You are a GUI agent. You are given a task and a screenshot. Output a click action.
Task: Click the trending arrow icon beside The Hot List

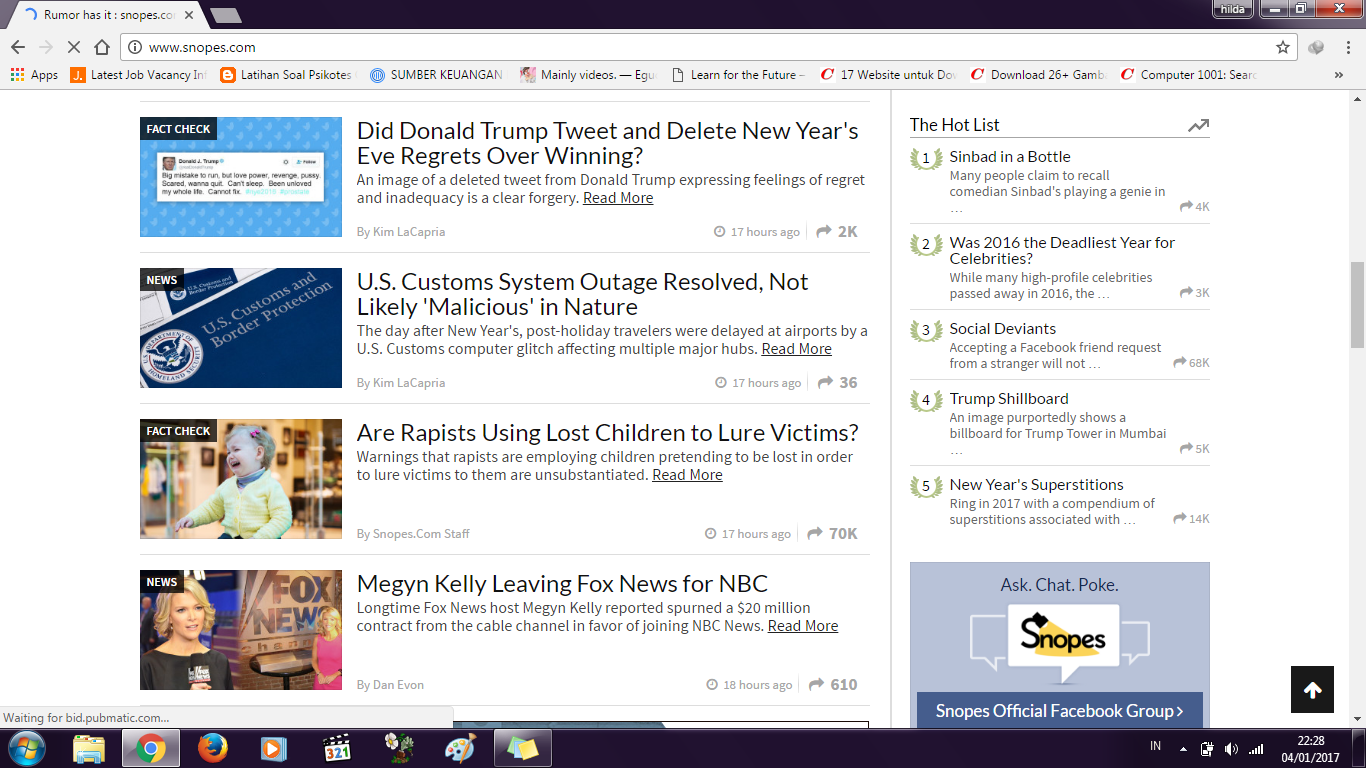tap(1198, 126)
